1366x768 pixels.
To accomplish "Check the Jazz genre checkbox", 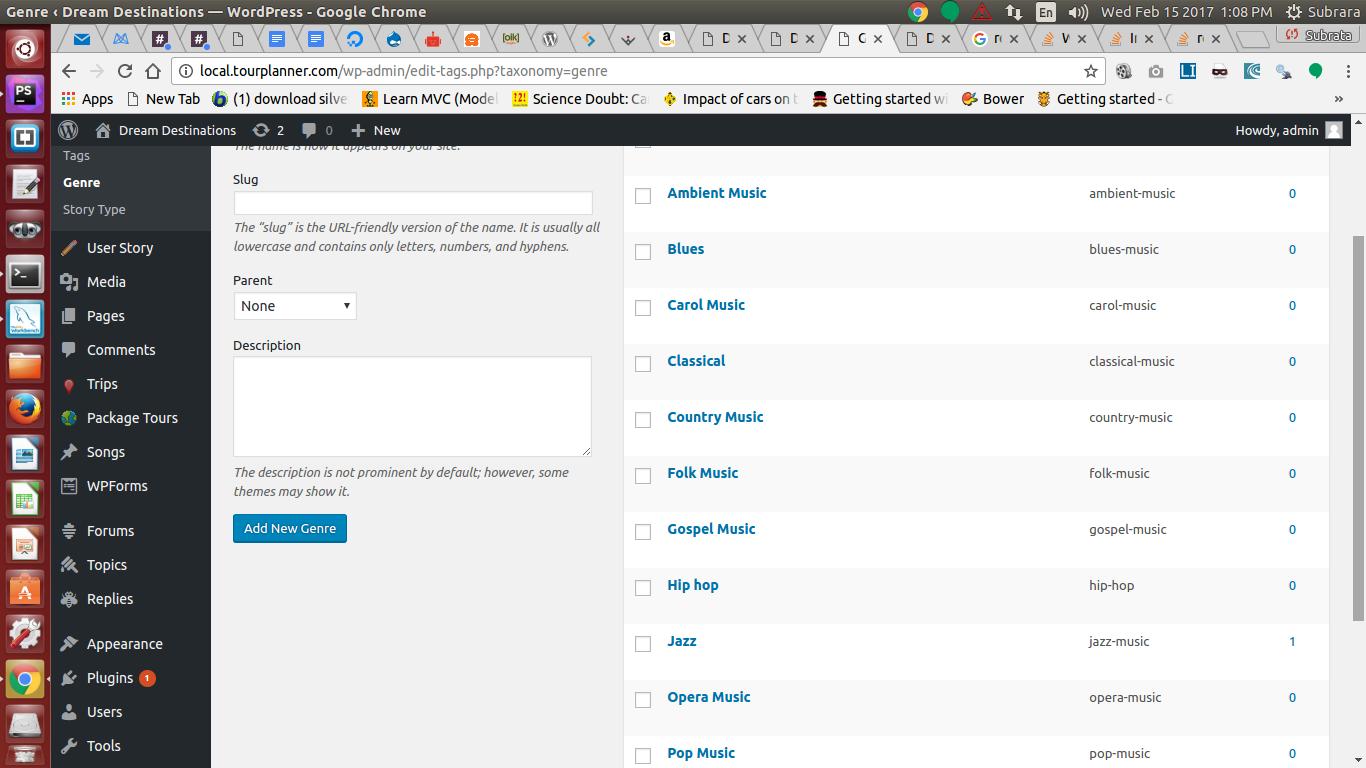I will coord(643,644).
